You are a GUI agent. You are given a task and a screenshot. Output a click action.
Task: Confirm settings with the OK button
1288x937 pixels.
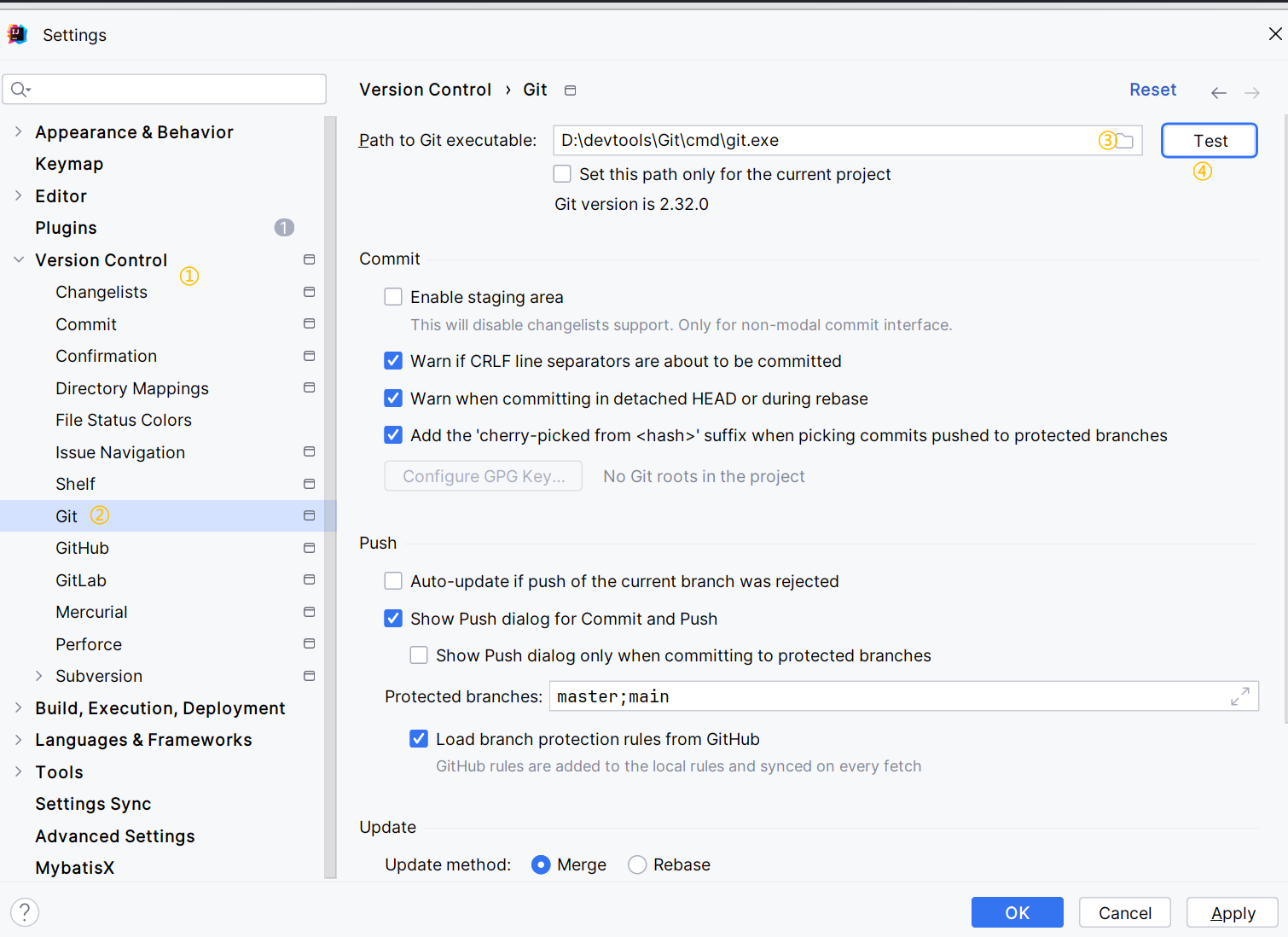coord(1018,912)
